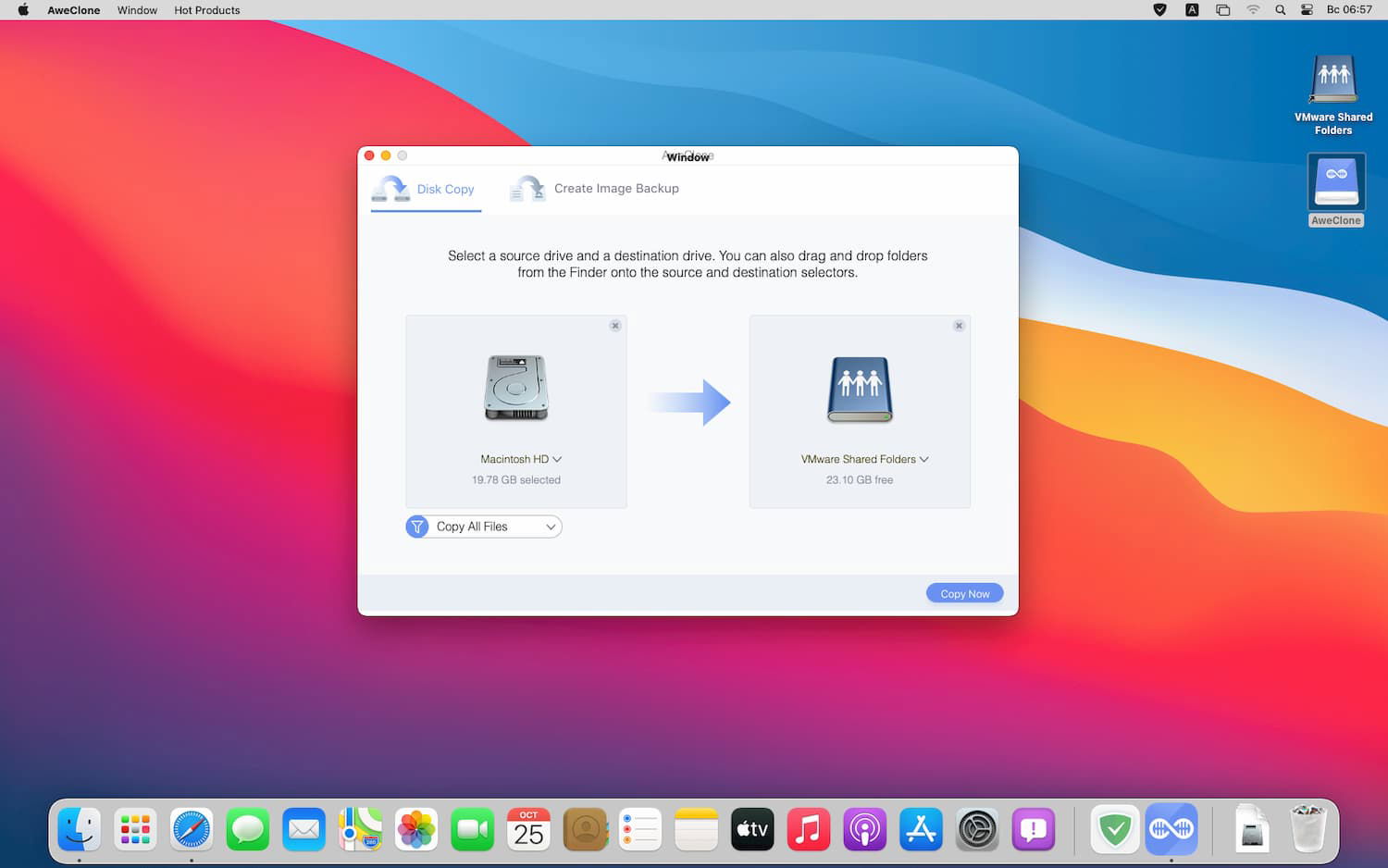Select the AweClone desktop volume icon
The height and width of the screenshot is (868, 1388).
coord(1336,191)
